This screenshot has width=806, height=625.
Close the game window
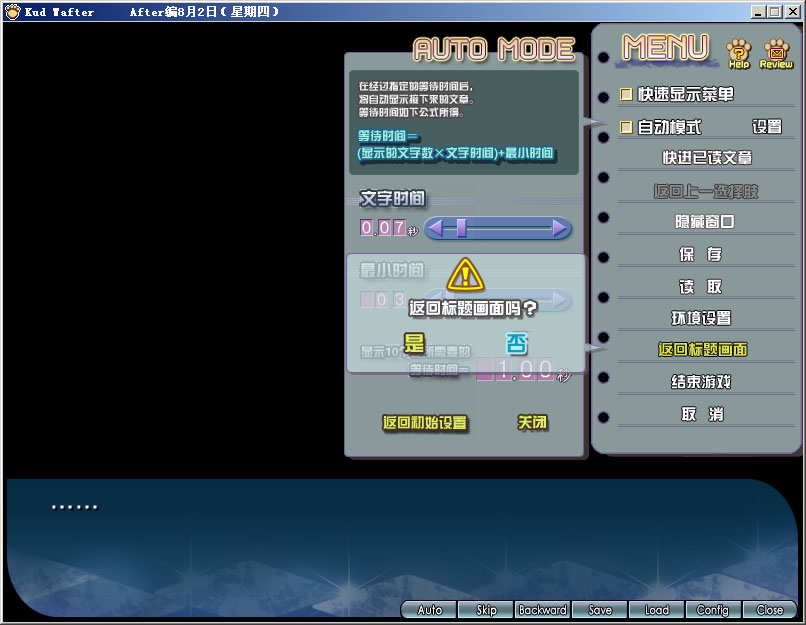(x=792, y=12)
